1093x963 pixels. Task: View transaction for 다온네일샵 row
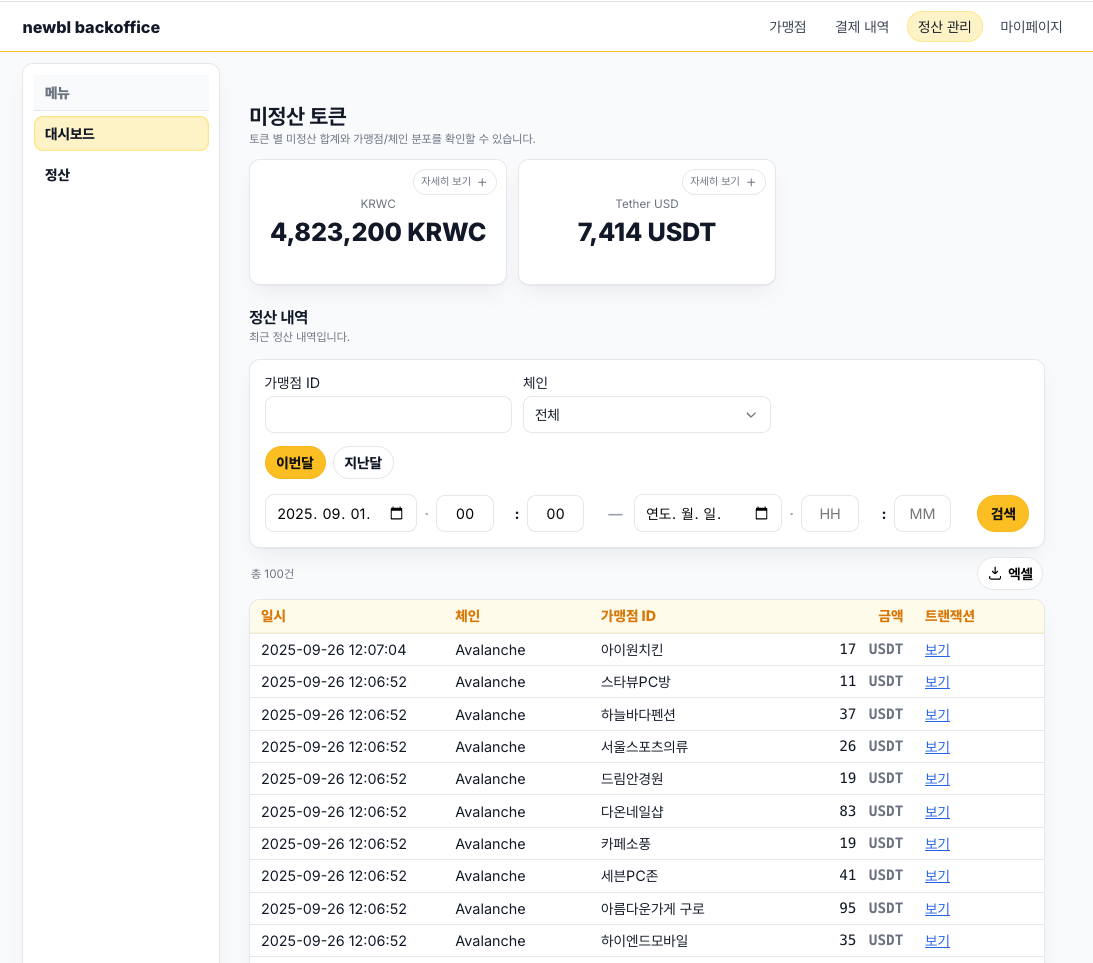point(937,812)
